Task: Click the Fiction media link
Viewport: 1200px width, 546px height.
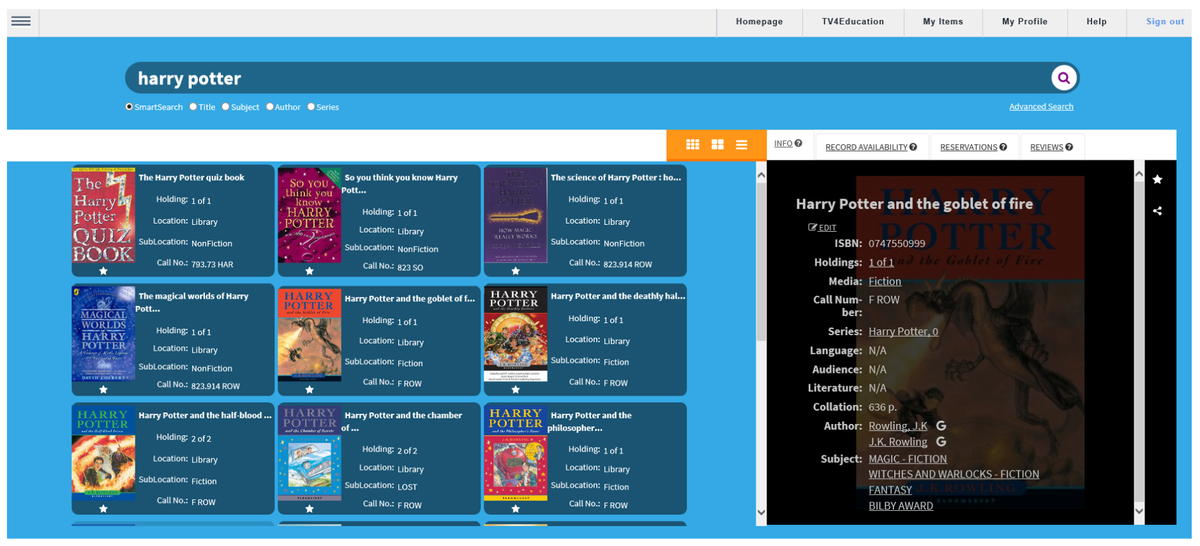Action: point(885,281)
